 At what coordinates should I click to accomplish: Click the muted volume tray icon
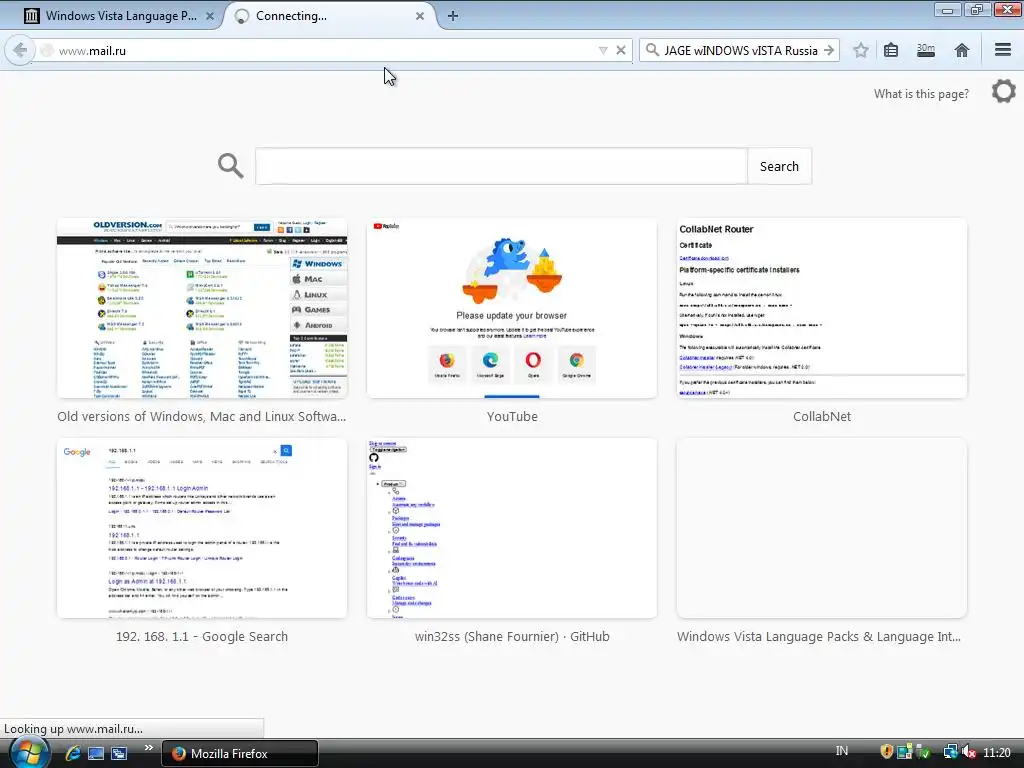(969, 752)
